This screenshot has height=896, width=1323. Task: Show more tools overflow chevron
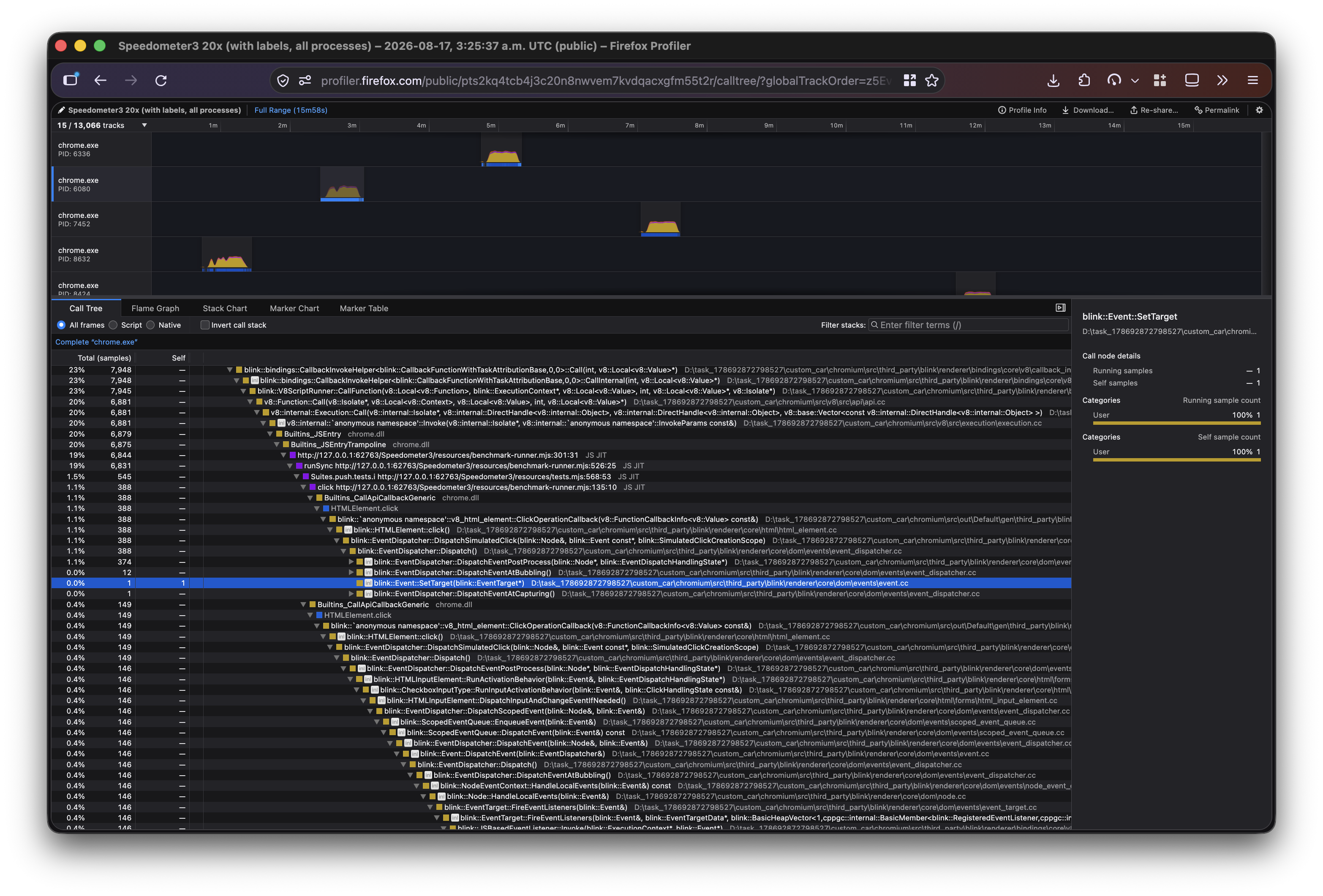click(x=1222, y=80)
